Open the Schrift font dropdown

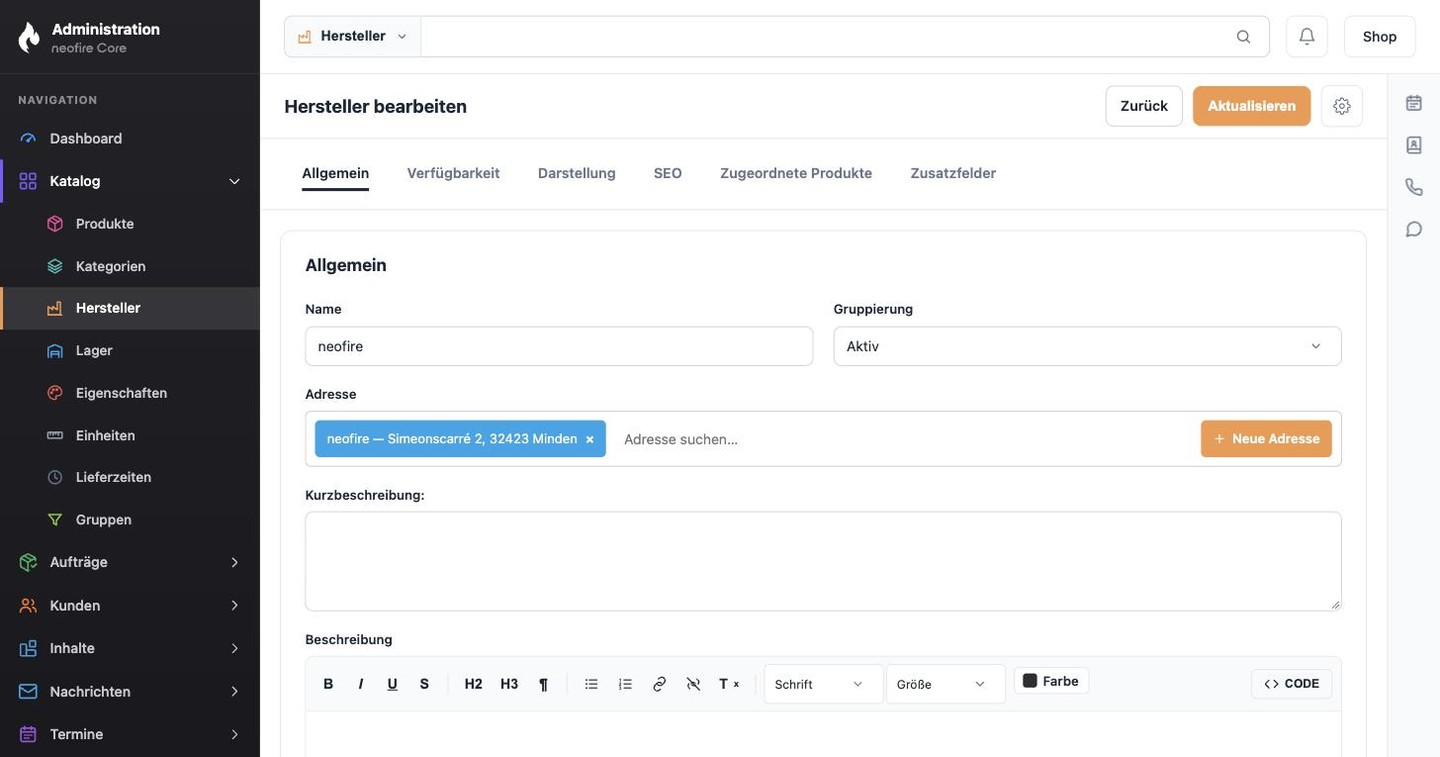[823, 684]
